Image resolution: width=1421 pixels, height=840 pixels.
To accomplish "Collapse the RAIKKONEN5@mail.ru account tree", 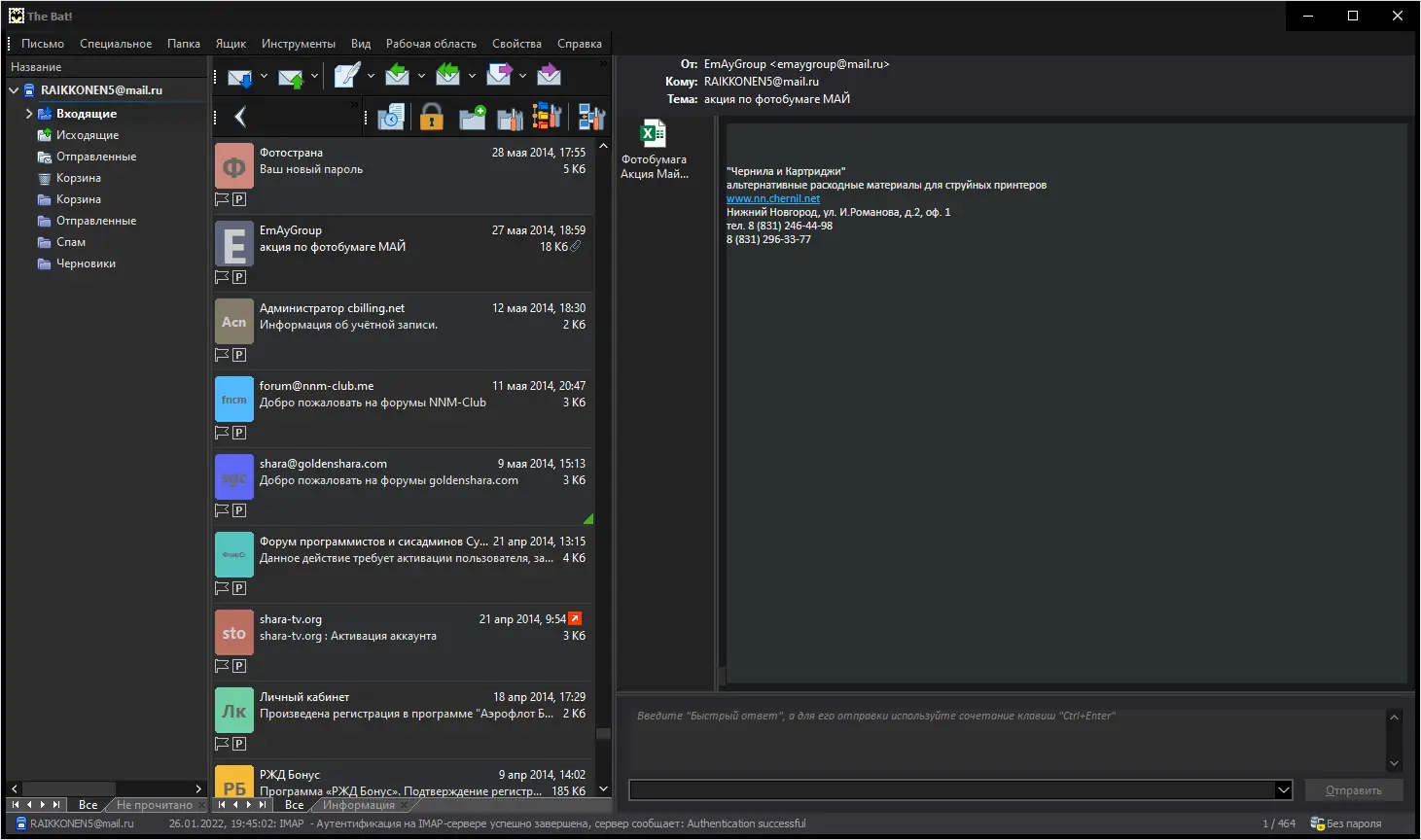I will pos(14,90).
